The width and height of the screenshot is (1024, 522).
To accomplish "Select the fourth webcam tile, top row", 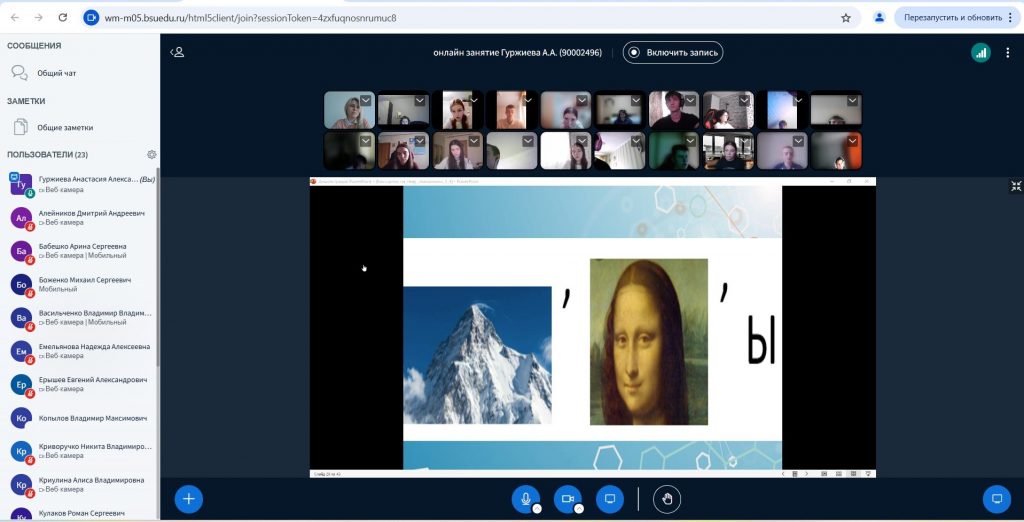I will 512,109.
